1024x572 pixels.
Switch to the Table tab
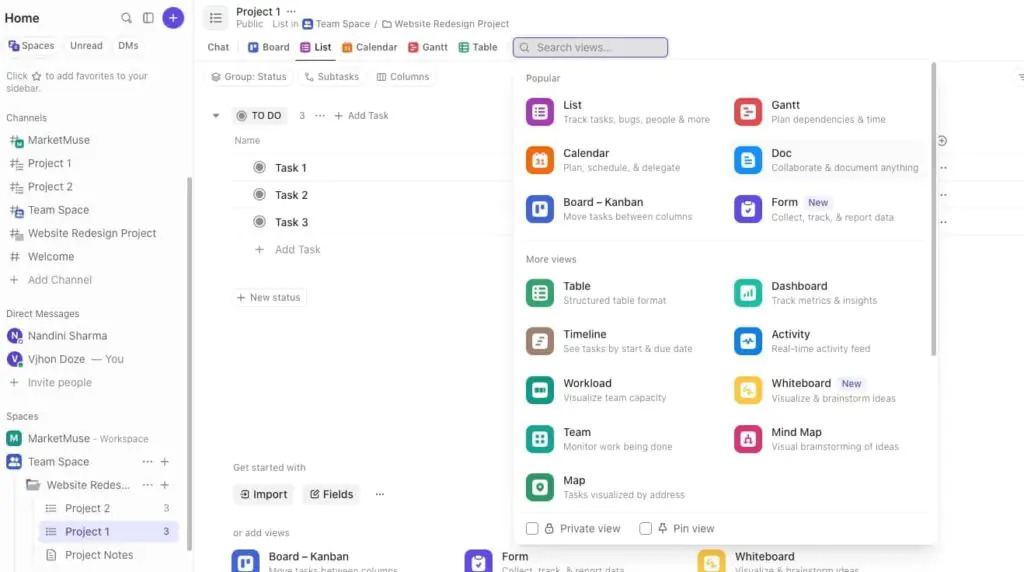tap(478, 47)
